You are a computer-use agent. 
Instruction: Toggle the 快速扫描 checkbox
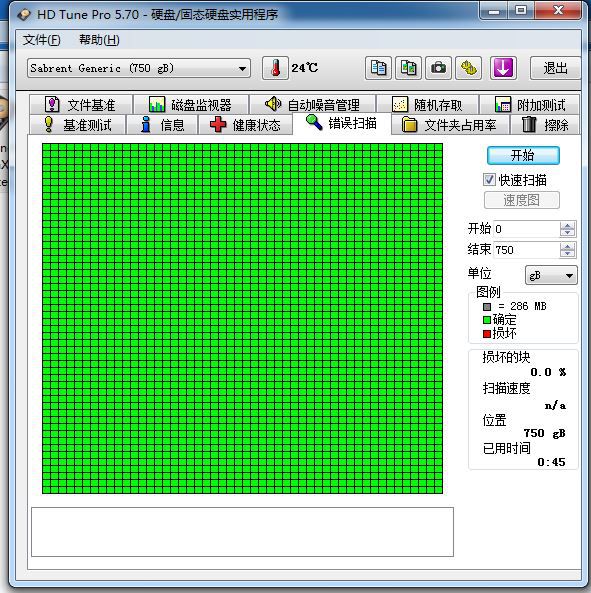pos(489,179)
